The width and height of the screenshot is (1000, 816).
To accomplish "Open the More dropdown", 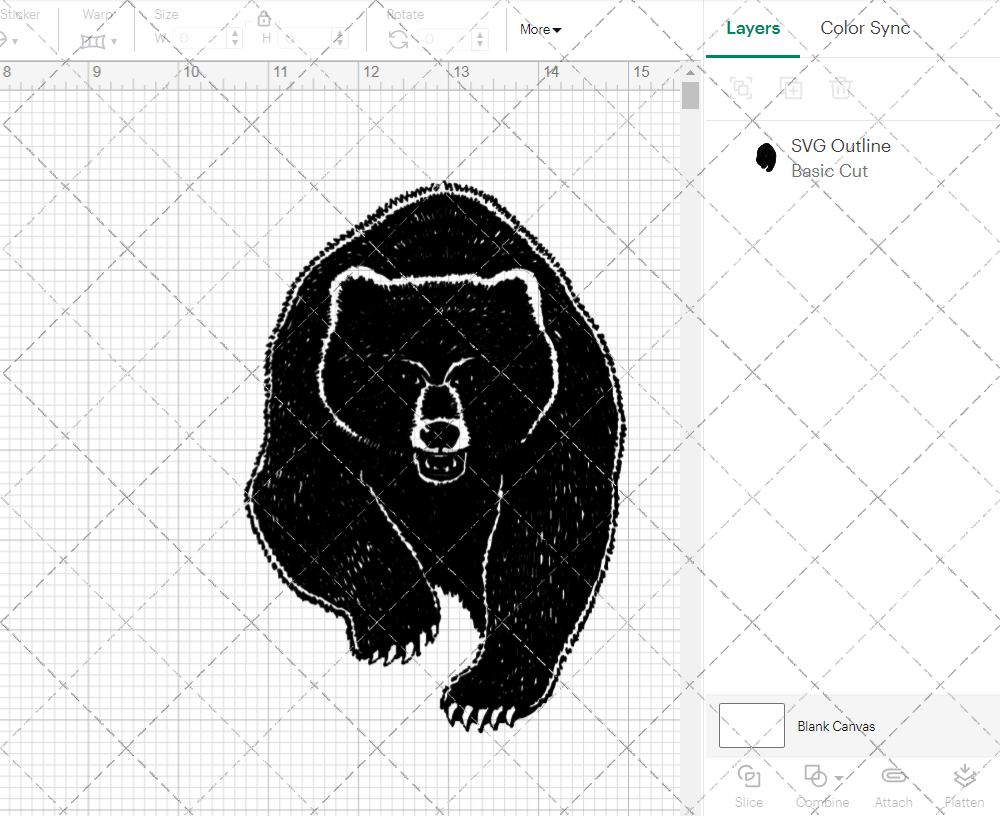I will [x=539, y=29].
